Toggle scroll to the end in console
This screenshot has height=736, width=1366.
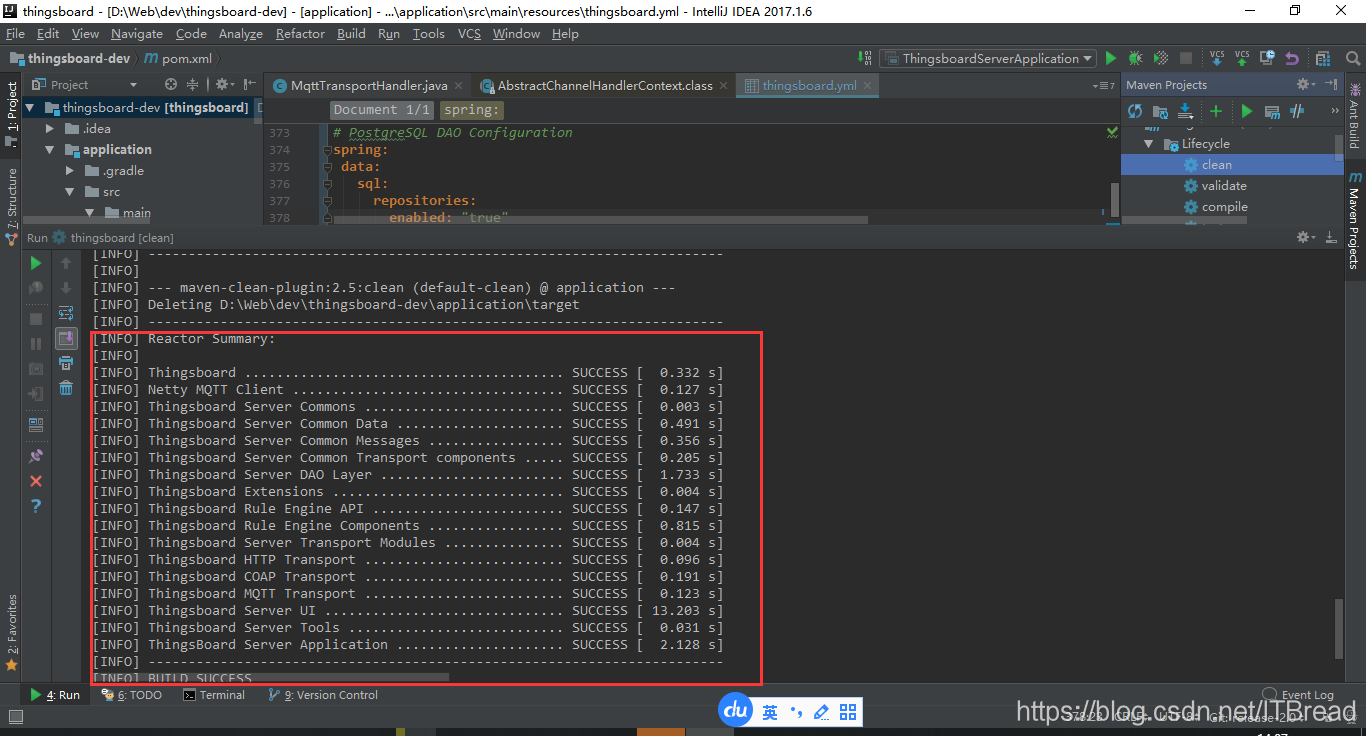click(66, 338)
